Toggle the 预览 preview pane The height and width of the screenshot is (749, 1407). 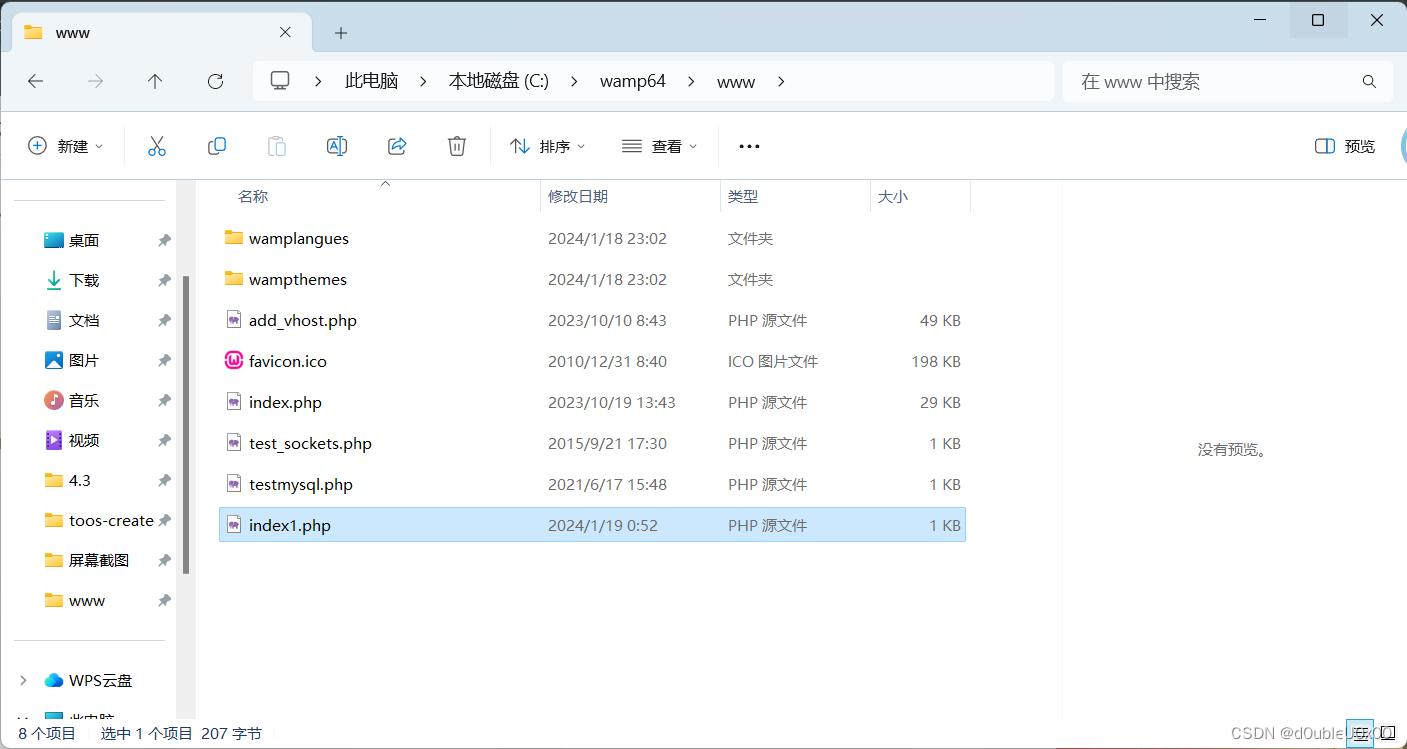click(x=1345, y=146)
